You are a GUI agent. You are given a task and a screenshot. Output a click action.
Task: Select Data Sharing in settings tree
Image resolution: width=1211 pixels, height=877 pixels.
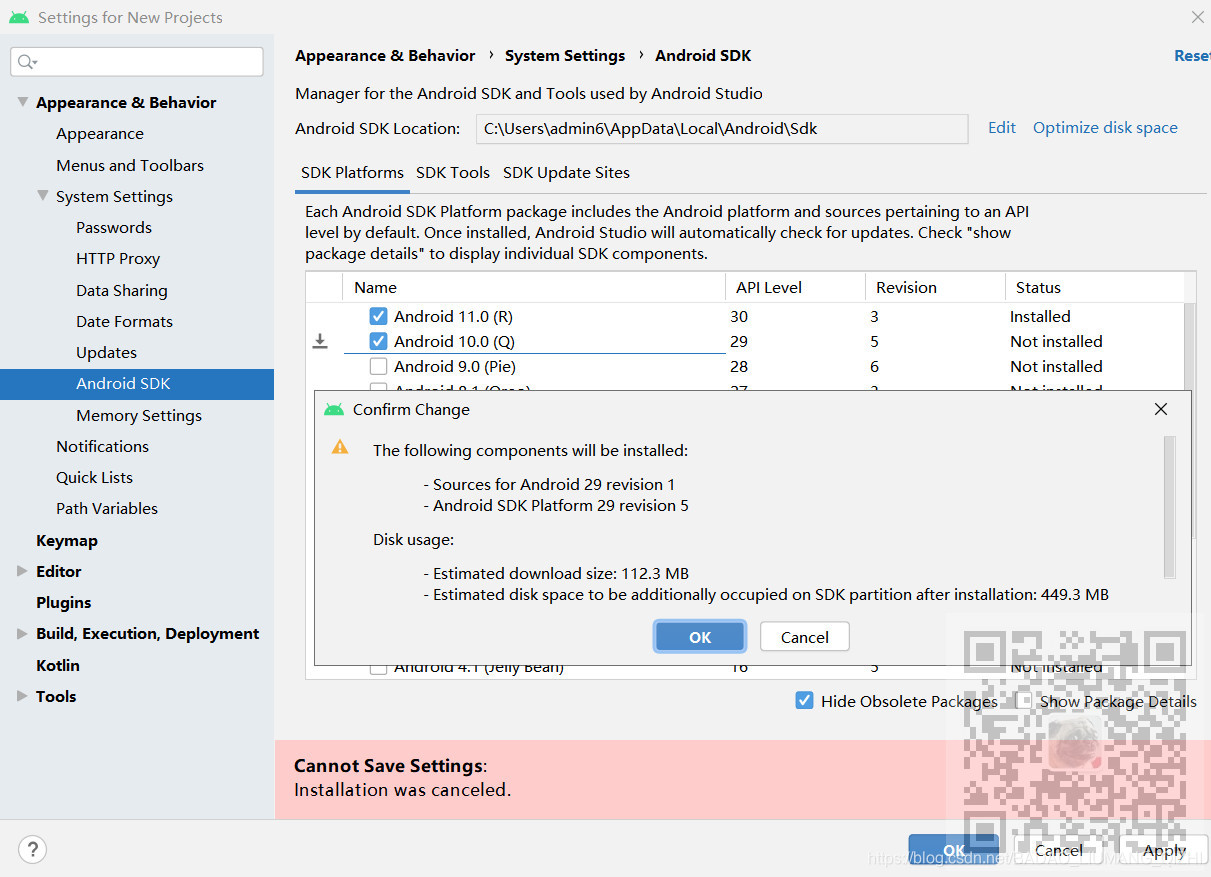point(122,290)
